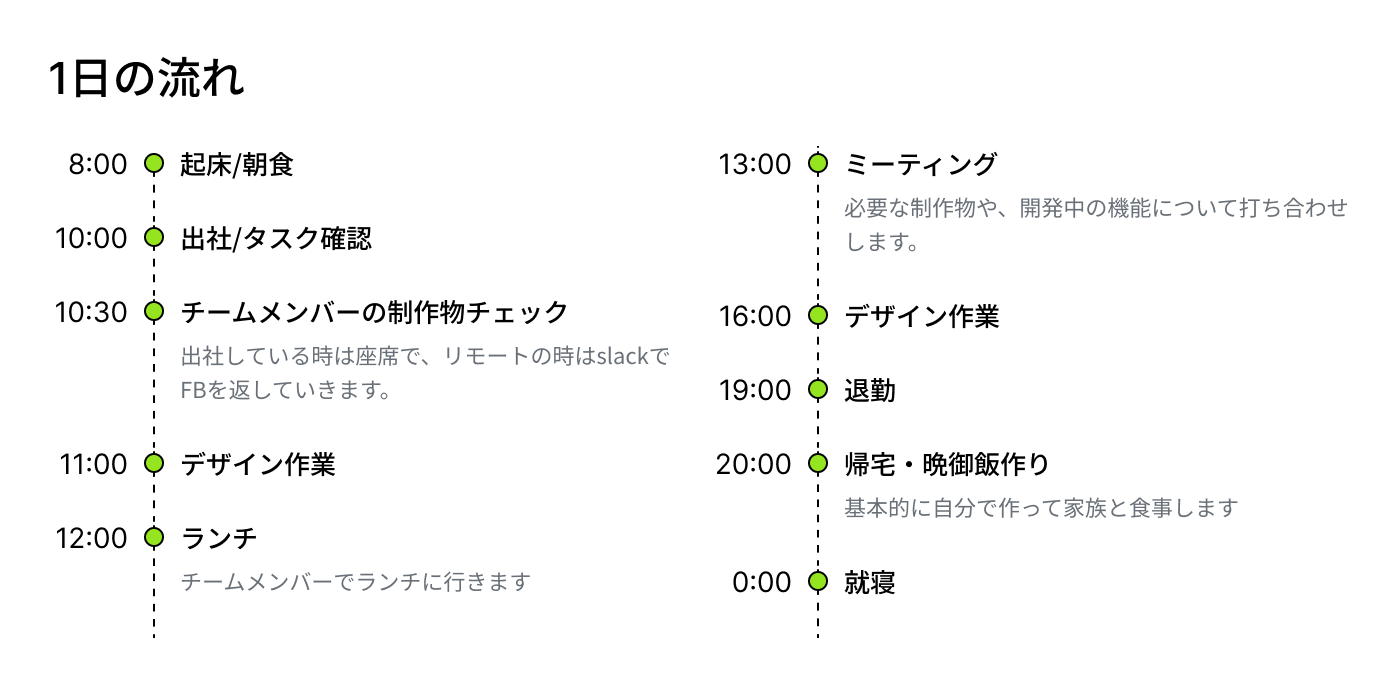
Task: Click the green dot at 8:00
Action: (x=154, y=163)
